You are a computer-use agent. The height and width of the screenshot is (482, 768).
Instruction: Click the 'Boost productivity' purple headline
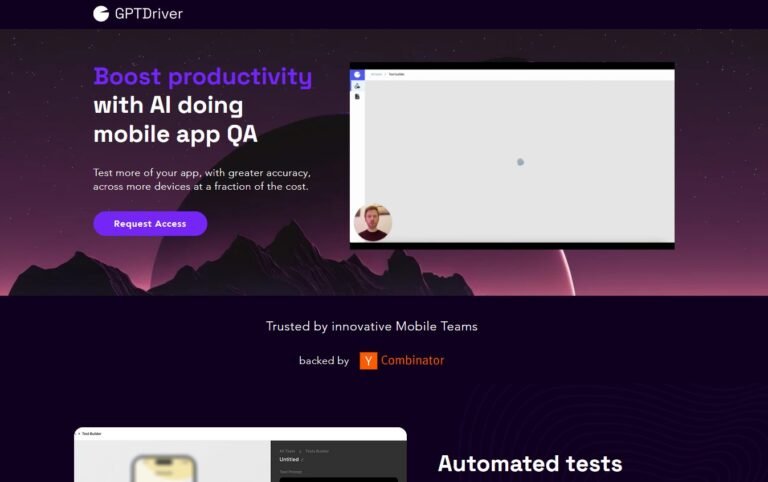point(202,77)
